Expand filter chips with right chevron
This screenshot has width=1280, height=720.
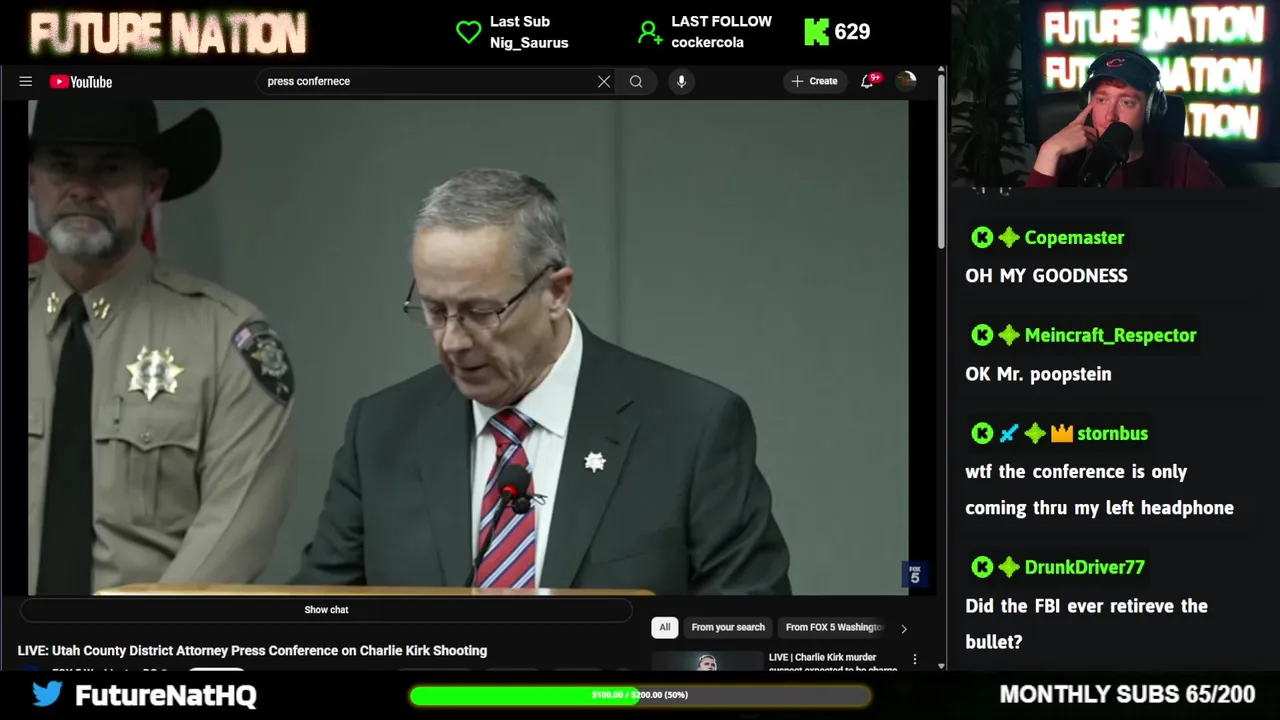pos(904,628)
